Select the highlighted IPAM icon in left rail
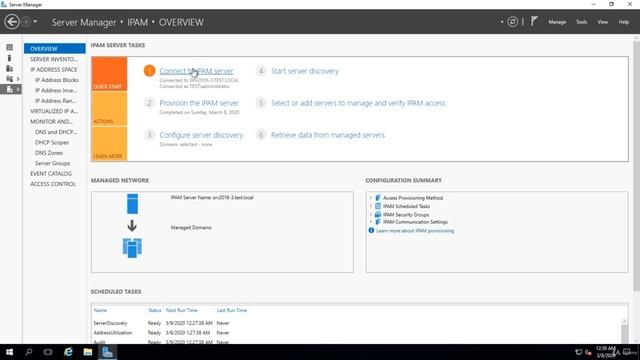This screenshot has width=640, height=360. tap(9, 89)
